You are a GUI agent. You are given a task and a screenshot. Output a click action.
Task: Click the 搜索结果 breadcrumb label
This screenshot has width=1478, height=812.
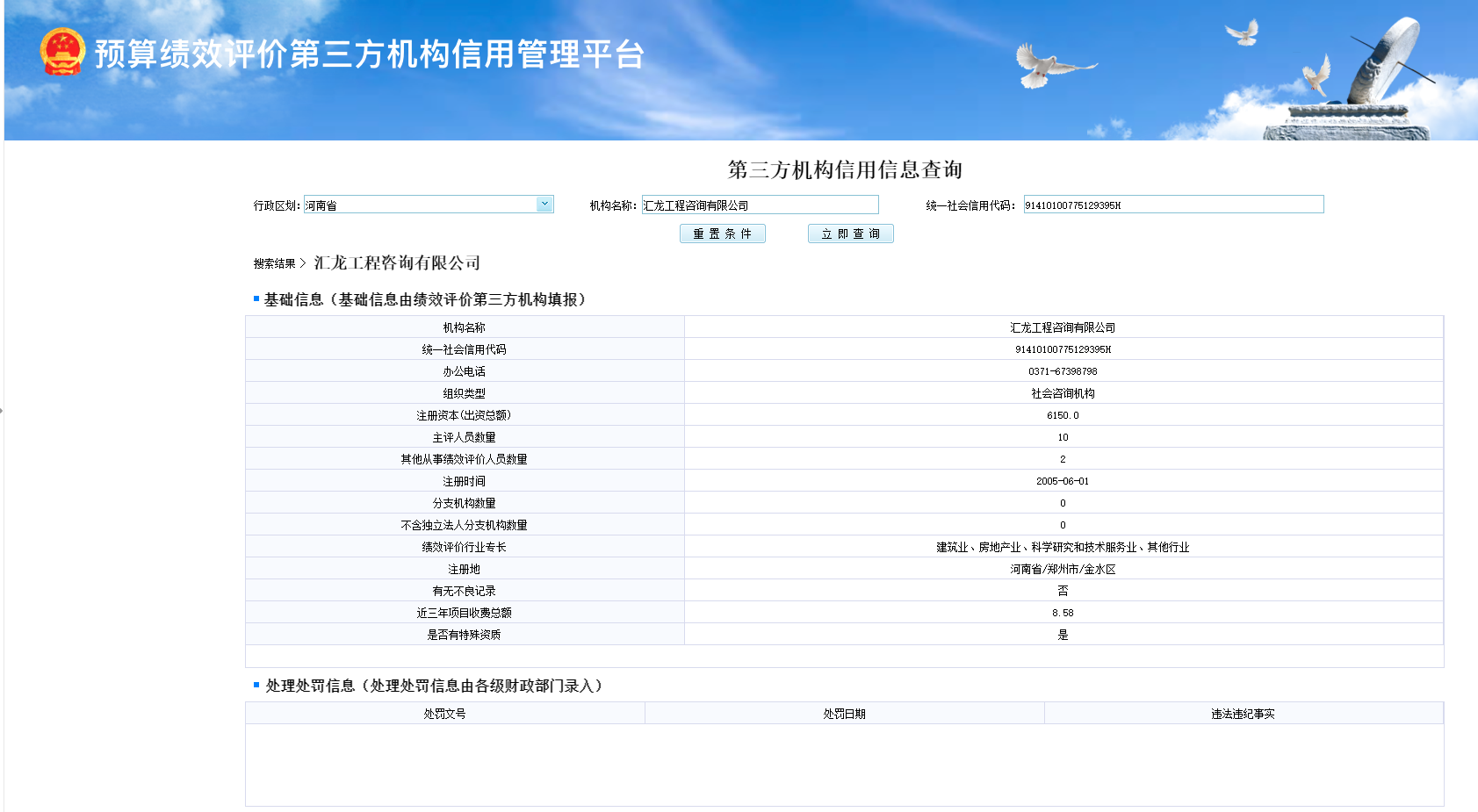pyautogui.click(x=274, y=263)
